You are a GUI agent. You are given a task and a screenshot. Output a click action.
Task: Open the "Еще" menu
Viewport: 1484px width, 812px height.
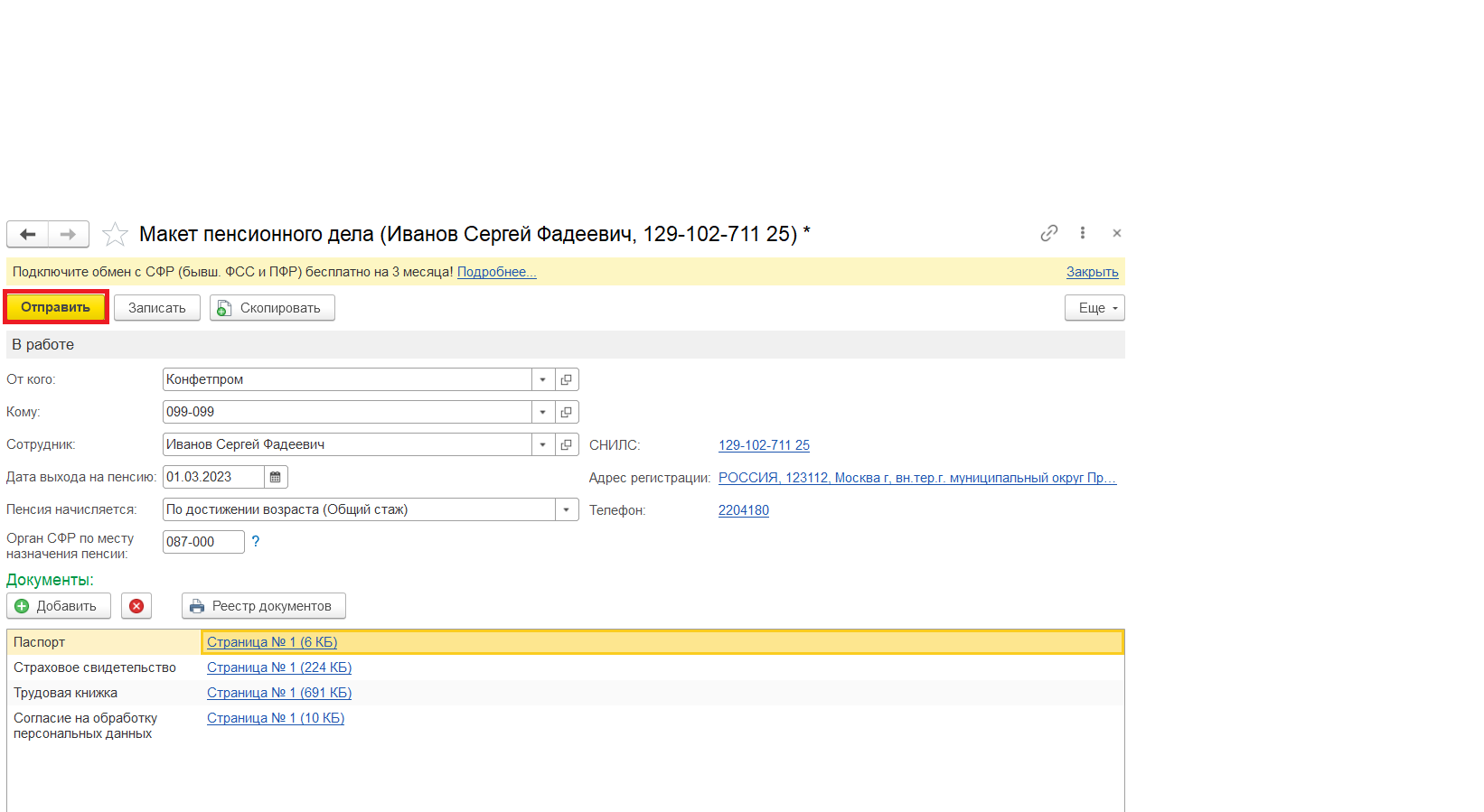point(1094,308)
